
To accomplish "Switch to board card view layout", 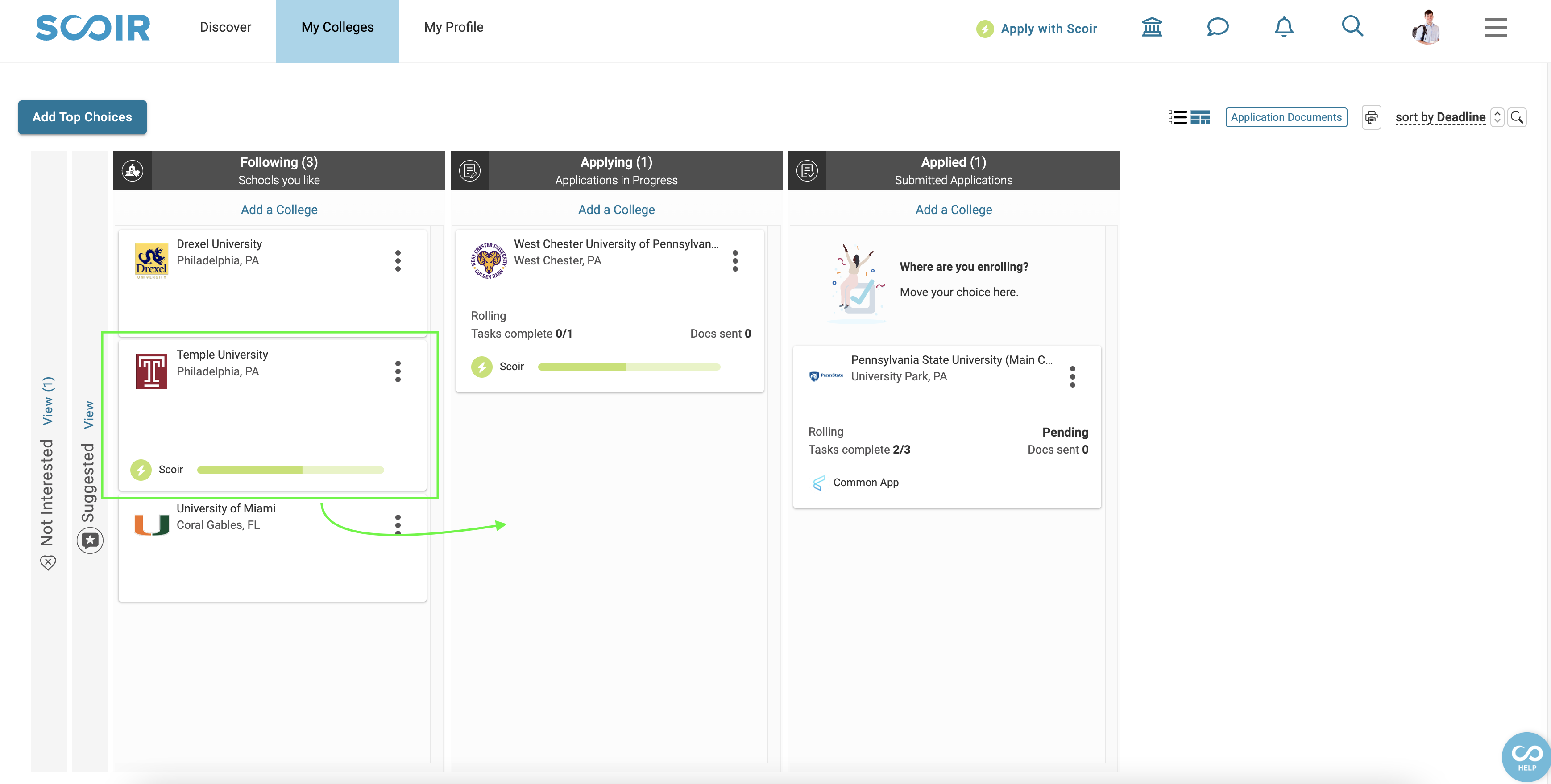I will pos(1200,117).
